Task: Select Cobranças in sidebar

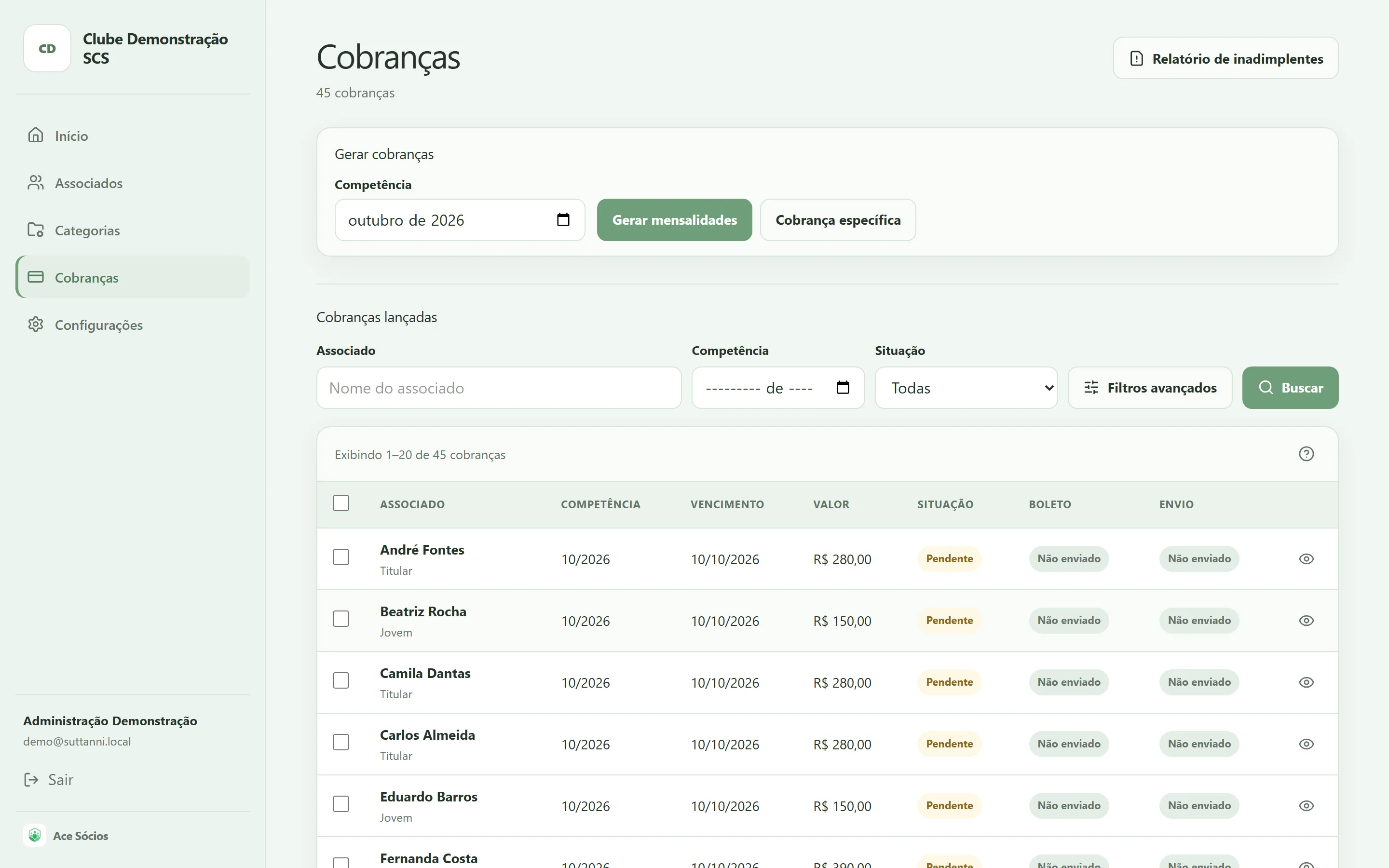Action: (x=133, y=277)
